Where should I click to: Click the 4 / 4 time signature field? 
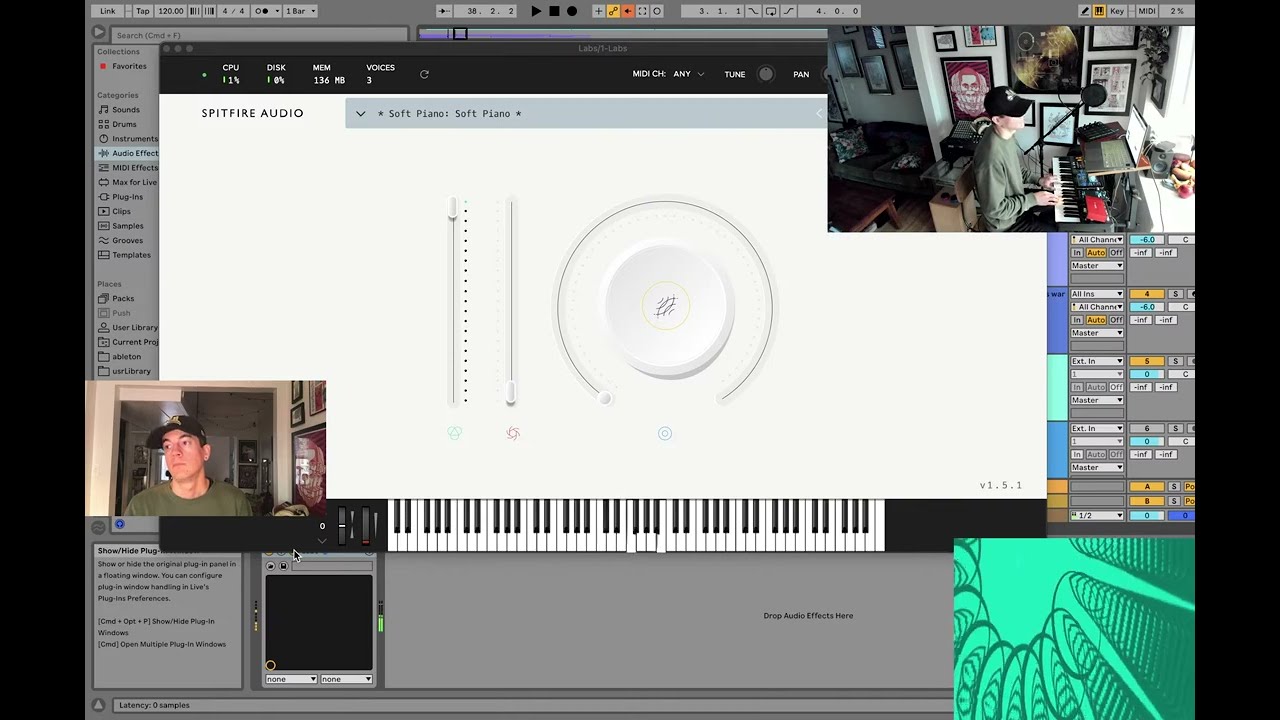pos(233,11)
